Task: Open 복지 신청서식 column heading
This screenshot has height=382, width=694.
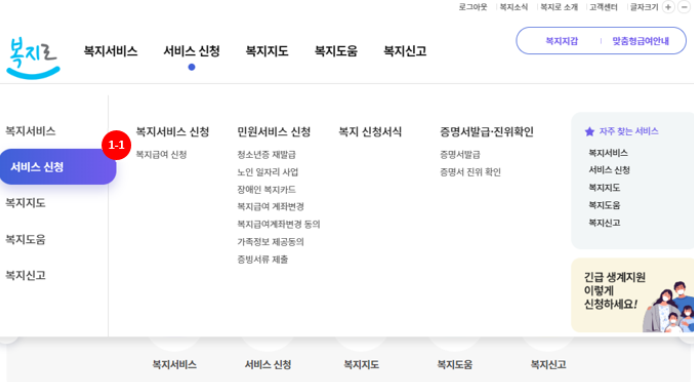Action: click(x=370, y=132)
